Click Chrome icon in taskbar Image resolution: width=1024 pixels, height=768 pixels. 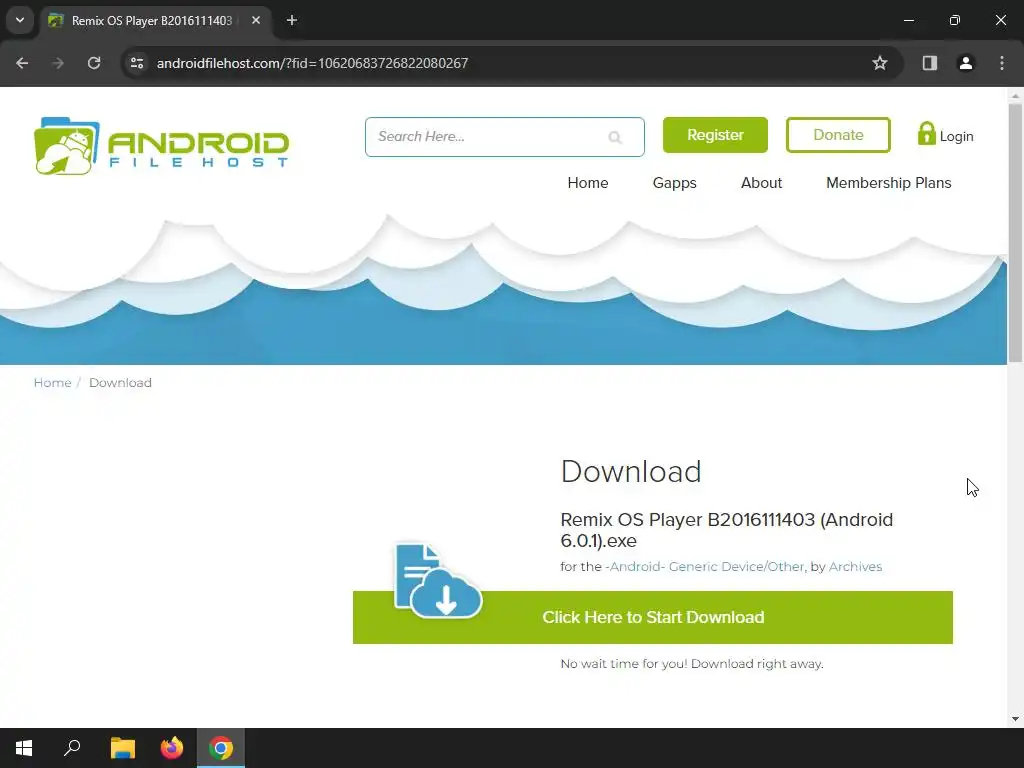[x=221, y=748]
